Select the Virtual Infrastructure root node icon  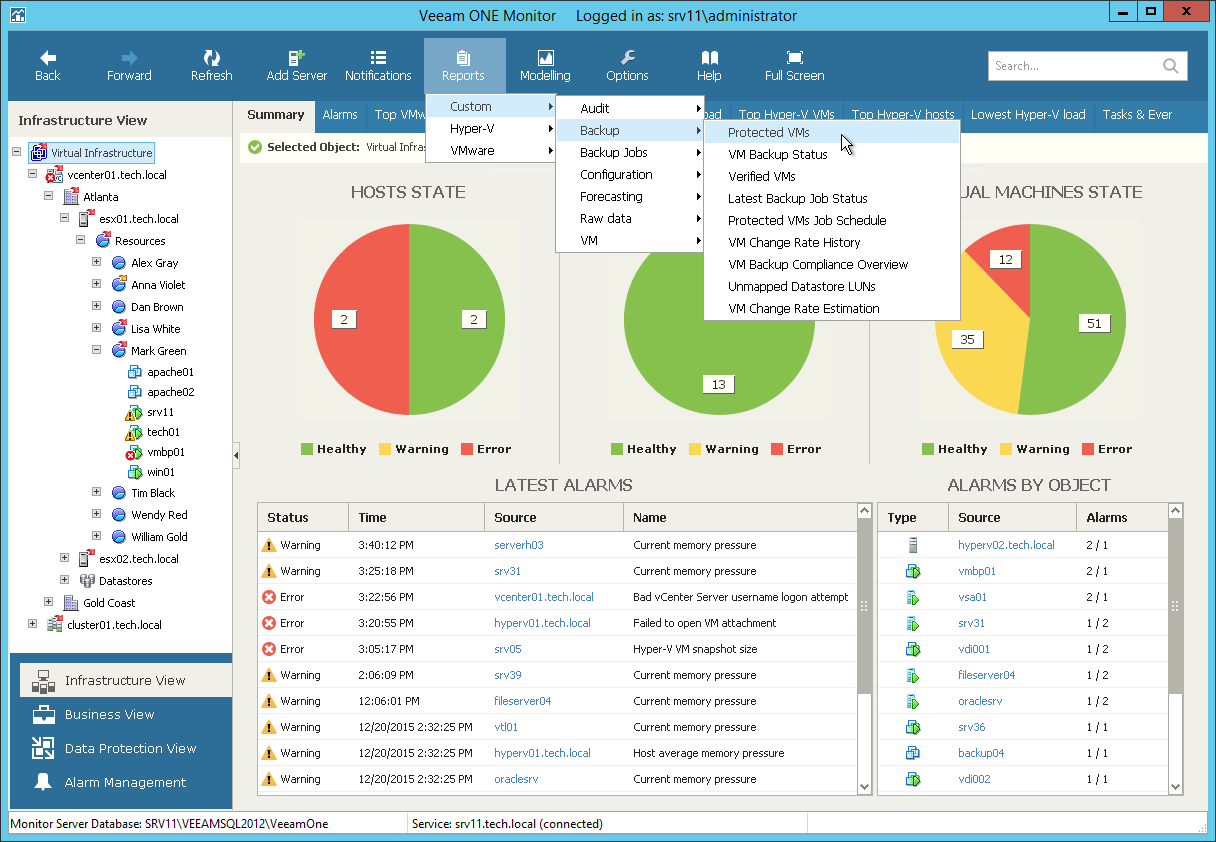coord(39,153)
